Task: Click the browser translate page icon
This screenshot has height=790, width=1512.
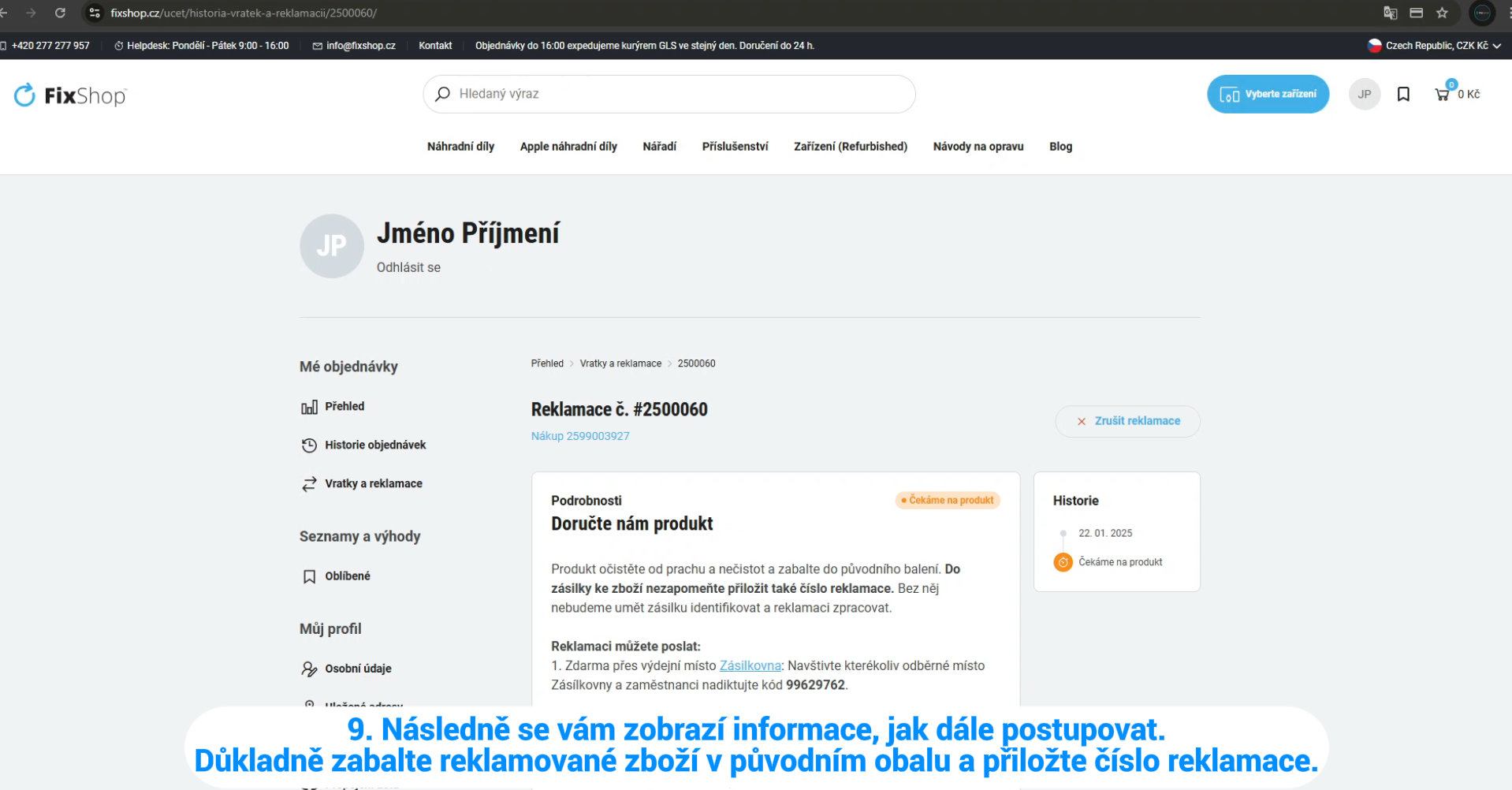Action: click(1390, 13)
